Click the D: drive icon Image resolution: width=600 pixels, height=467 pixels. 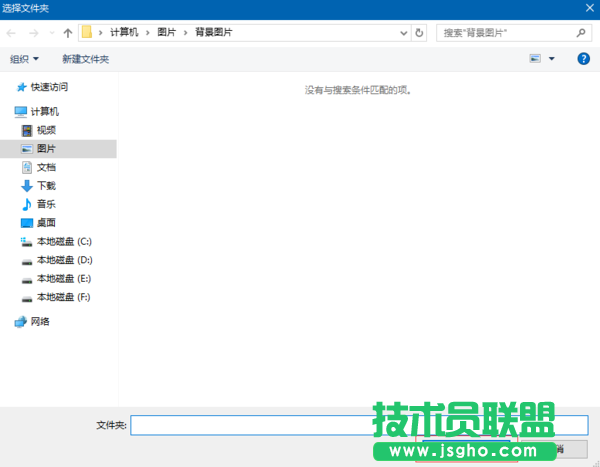pos(27,262)
